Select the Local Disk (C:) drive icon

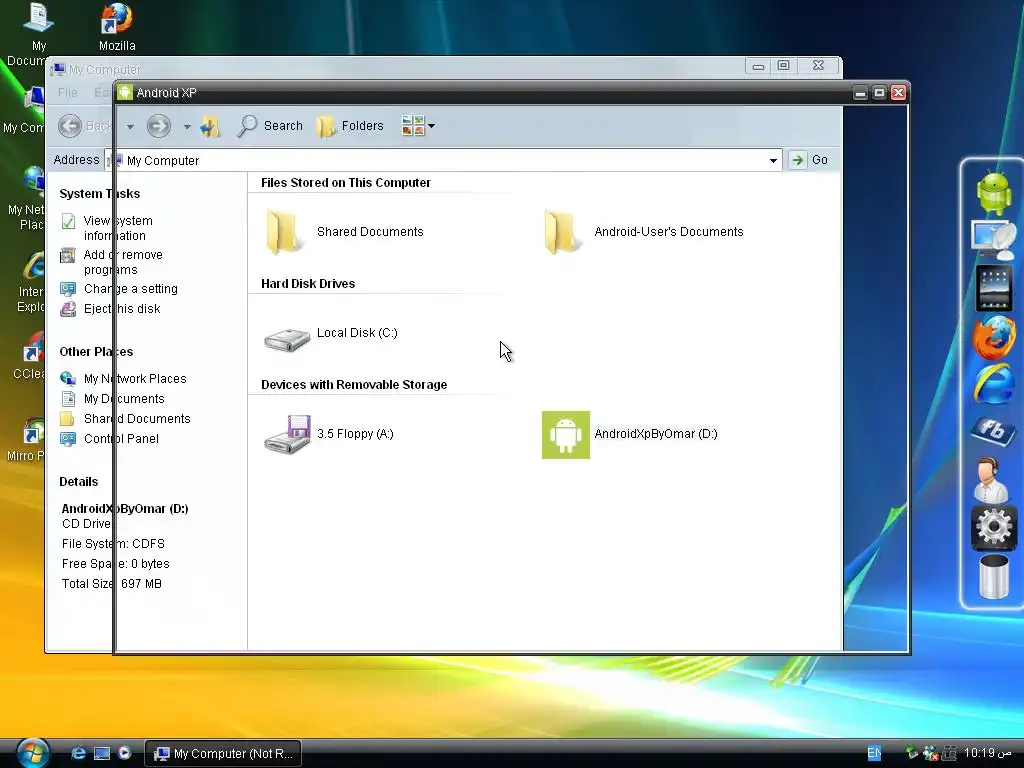pyautogui.click(x=287, y=340)
